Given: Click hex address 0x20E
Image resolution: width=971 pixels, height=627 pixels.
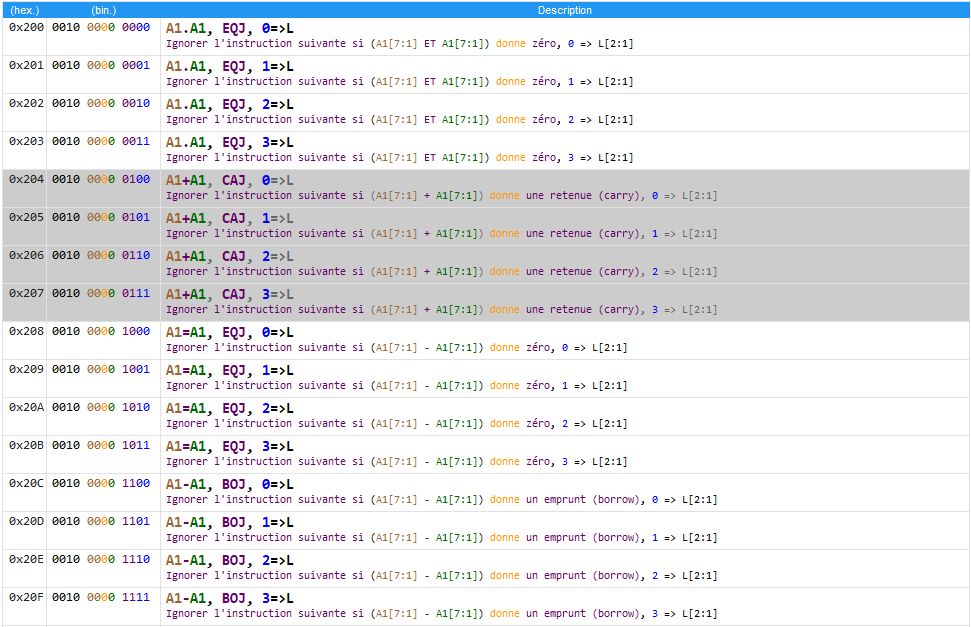Looking at the screenshot, I should pos(26,559).
